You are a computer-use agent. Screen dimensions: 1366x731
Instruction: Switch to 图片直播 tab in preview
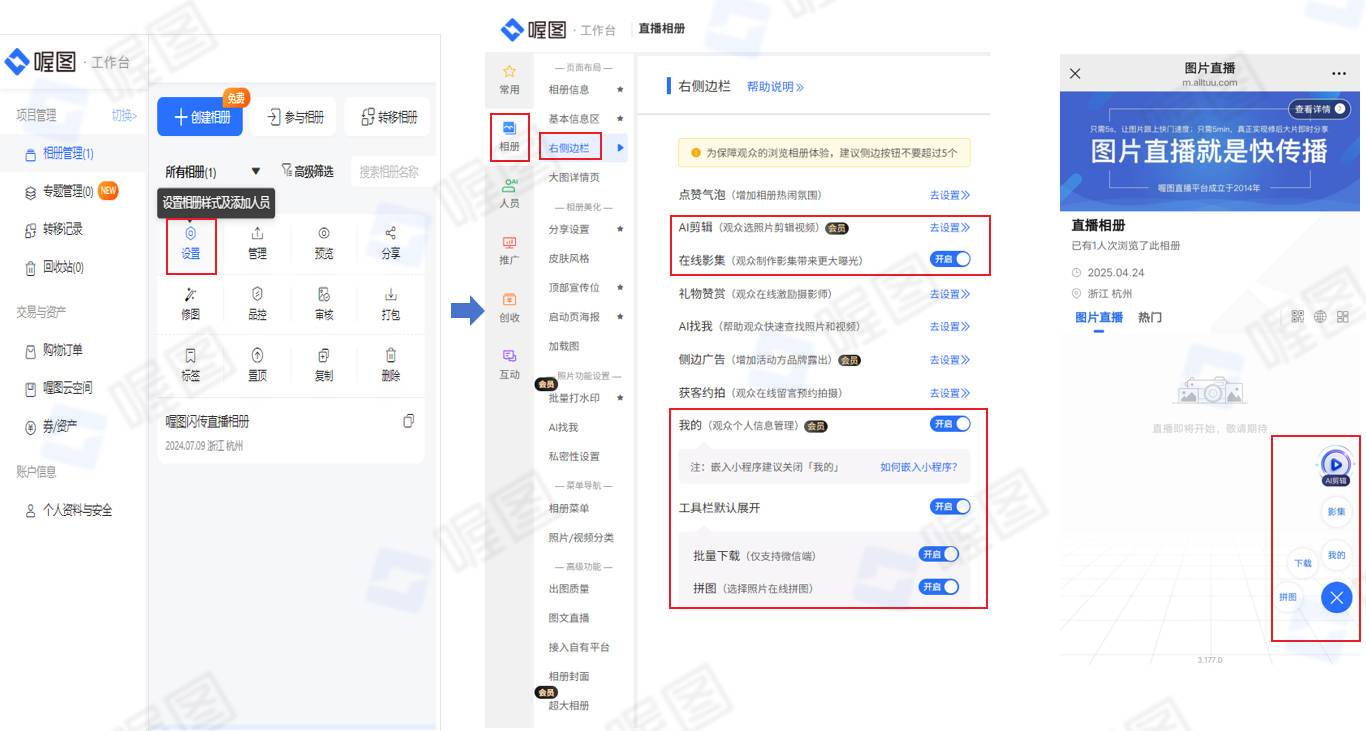point(1099,318)
